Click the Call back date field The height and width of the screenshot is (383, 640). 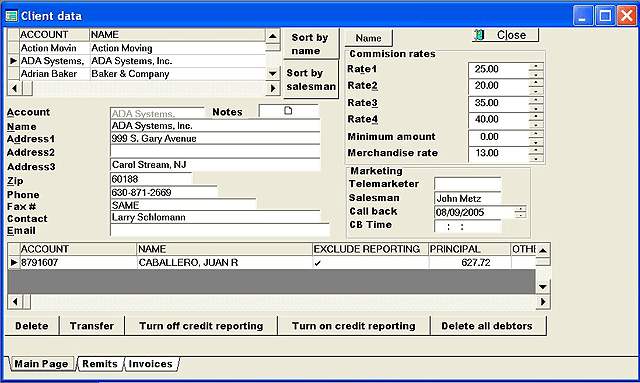(475, 212)
